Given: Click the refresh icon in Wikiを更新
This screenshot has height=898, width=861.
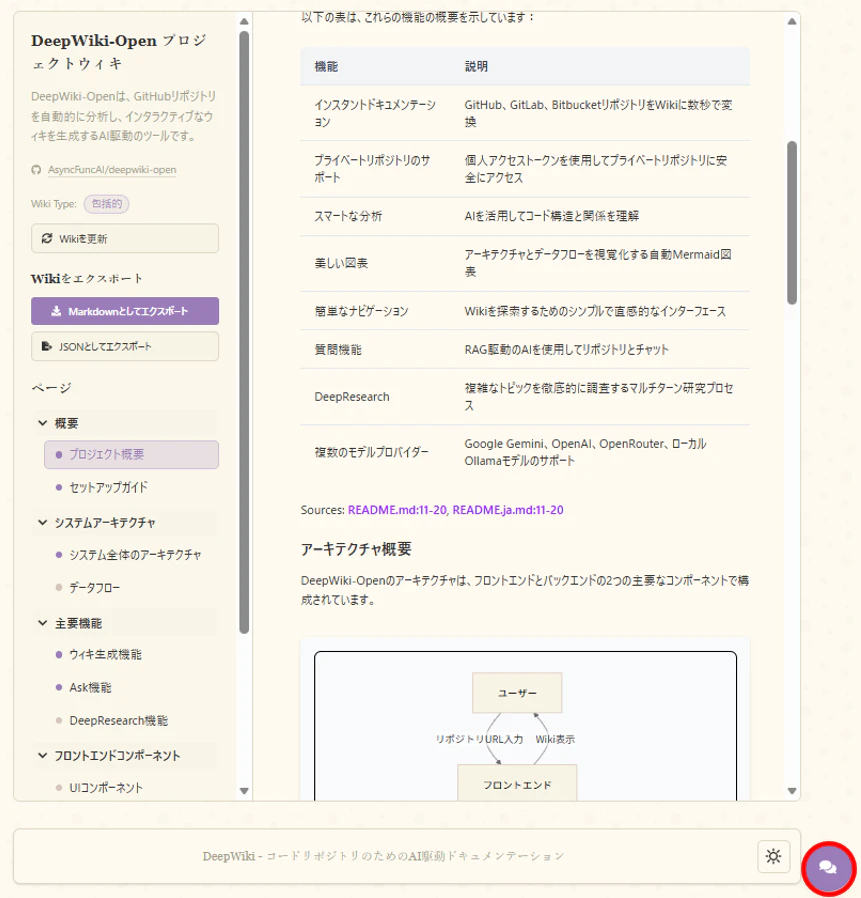Looking at the screenshot, I should click(x=47, y=238).
